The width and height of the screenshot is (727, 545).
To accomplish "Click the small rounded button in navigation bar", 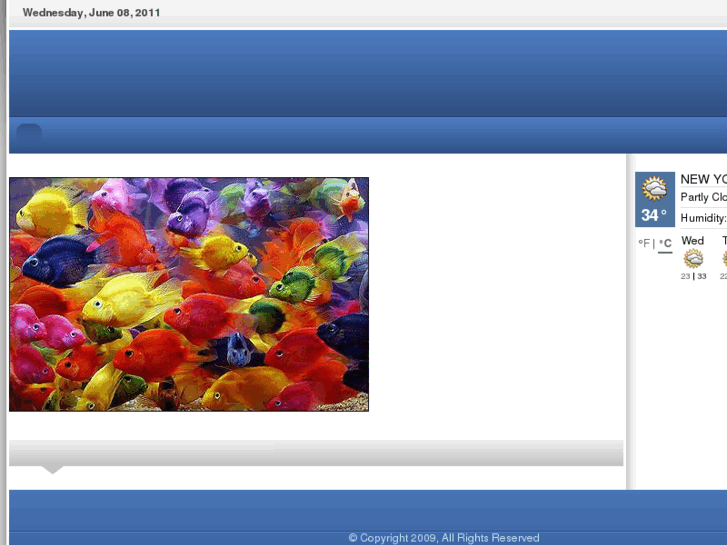I will tap(29, 133).
